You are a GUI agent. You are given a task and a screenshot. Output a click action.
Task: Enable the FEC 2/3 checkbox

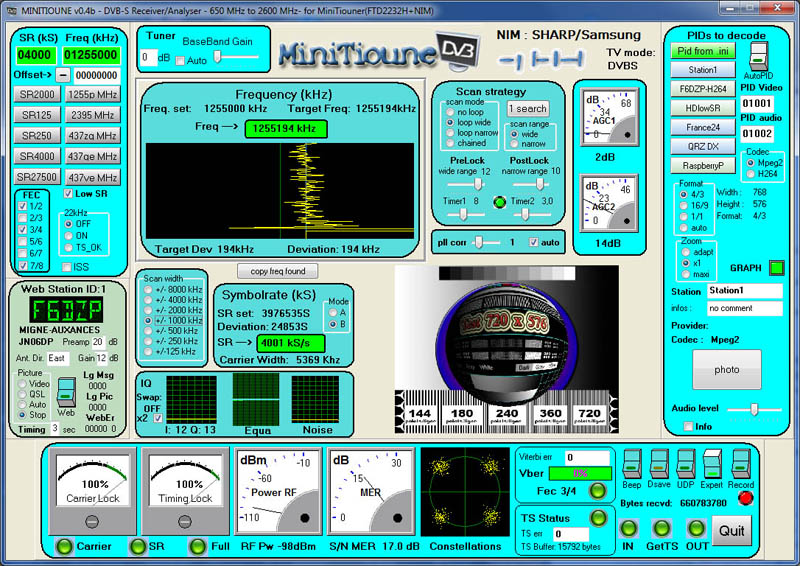[22, 218]
